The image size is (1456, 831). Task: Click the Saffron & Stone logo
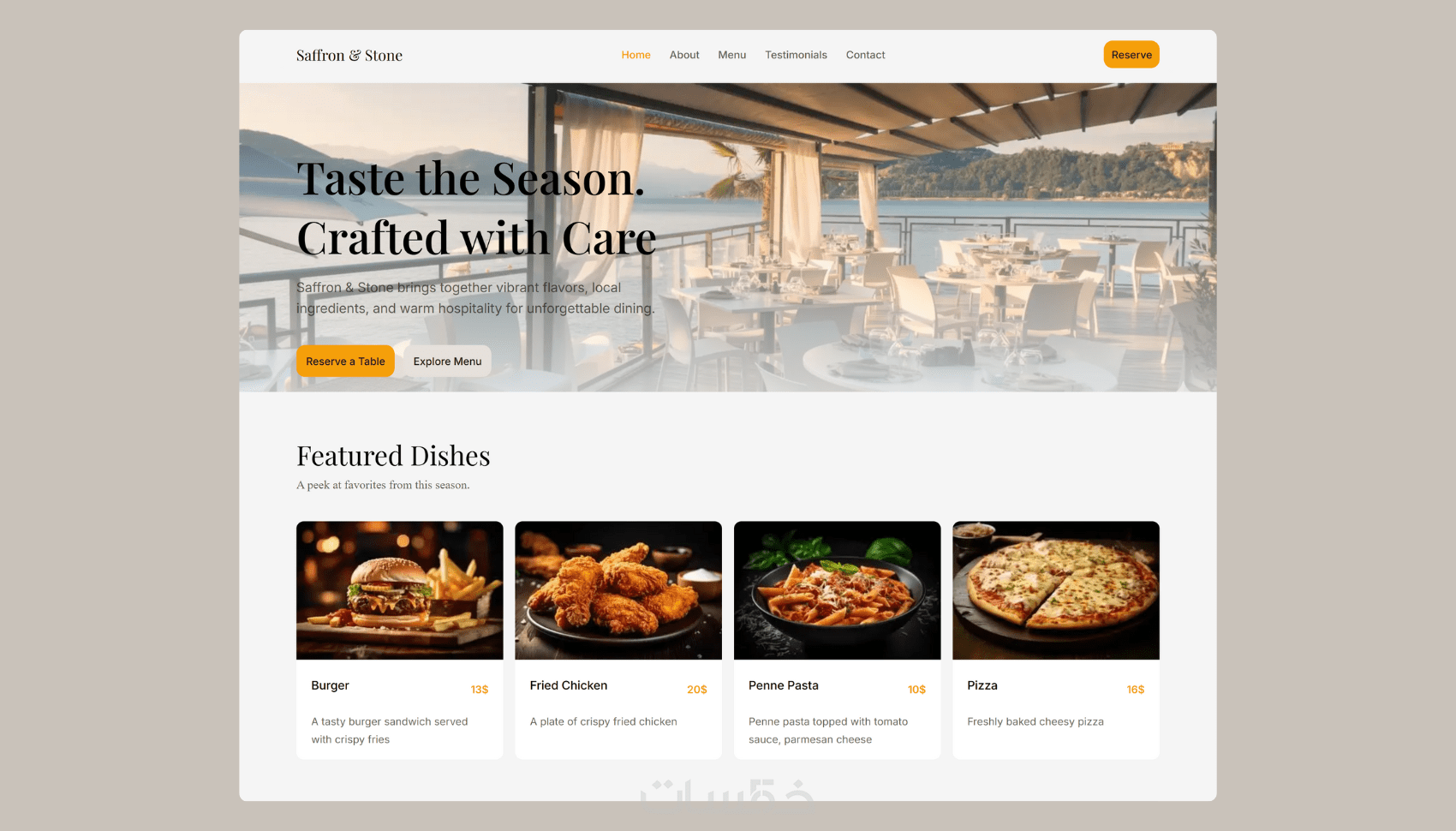[x=349, y=56]
